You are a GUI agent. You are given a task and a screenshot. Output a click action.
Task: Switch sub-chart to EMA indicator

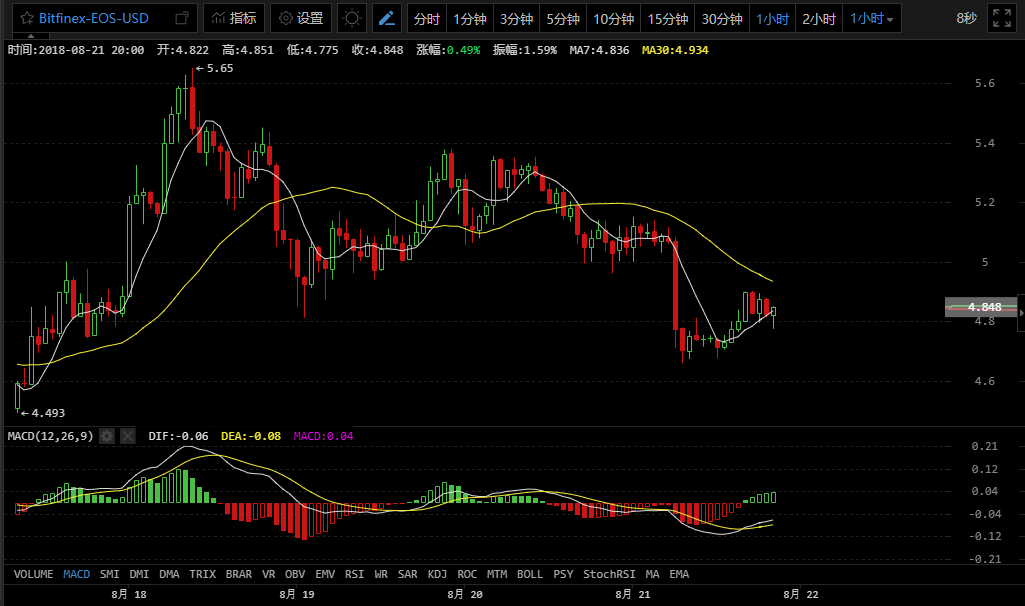click(679, 574)
